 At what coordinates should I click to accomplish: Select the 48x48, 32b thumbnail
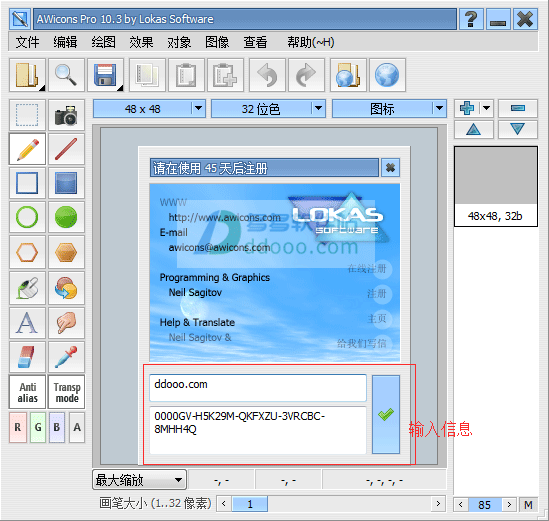point(496,186)
